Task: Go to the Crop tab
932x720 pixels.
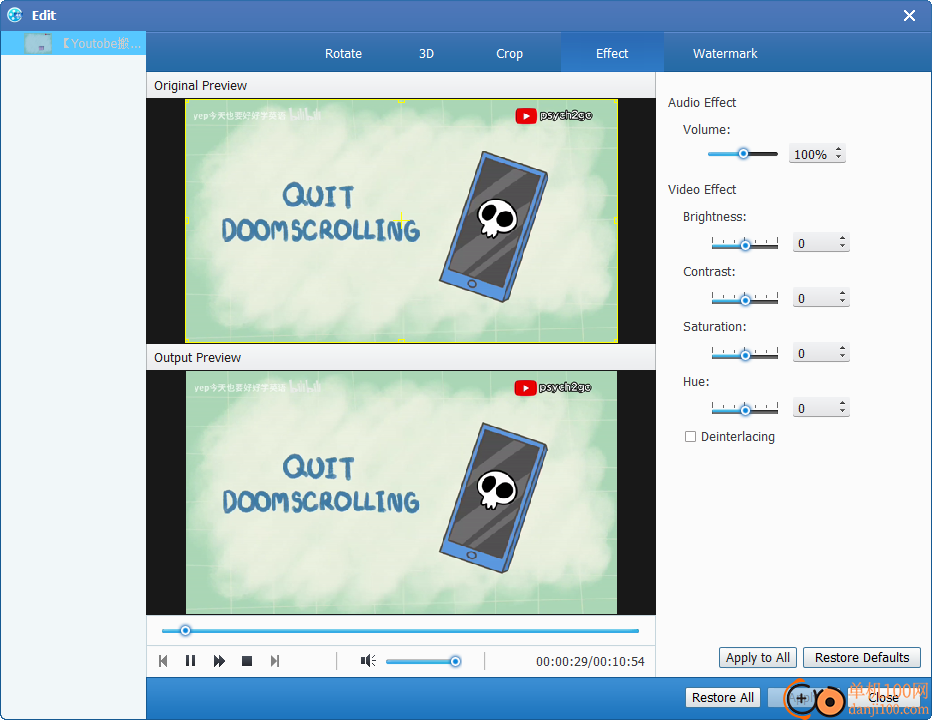Action: tap(509, 54)
